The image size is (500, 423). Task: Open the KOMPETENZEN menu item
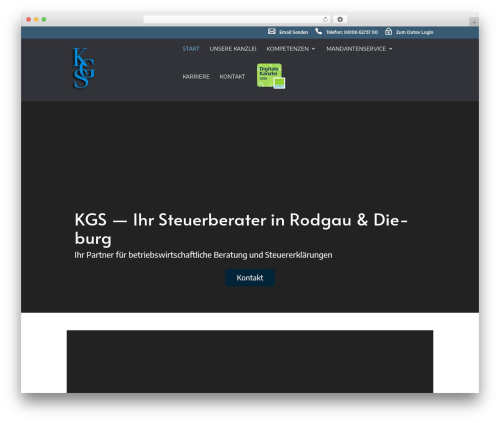(288, 49)
